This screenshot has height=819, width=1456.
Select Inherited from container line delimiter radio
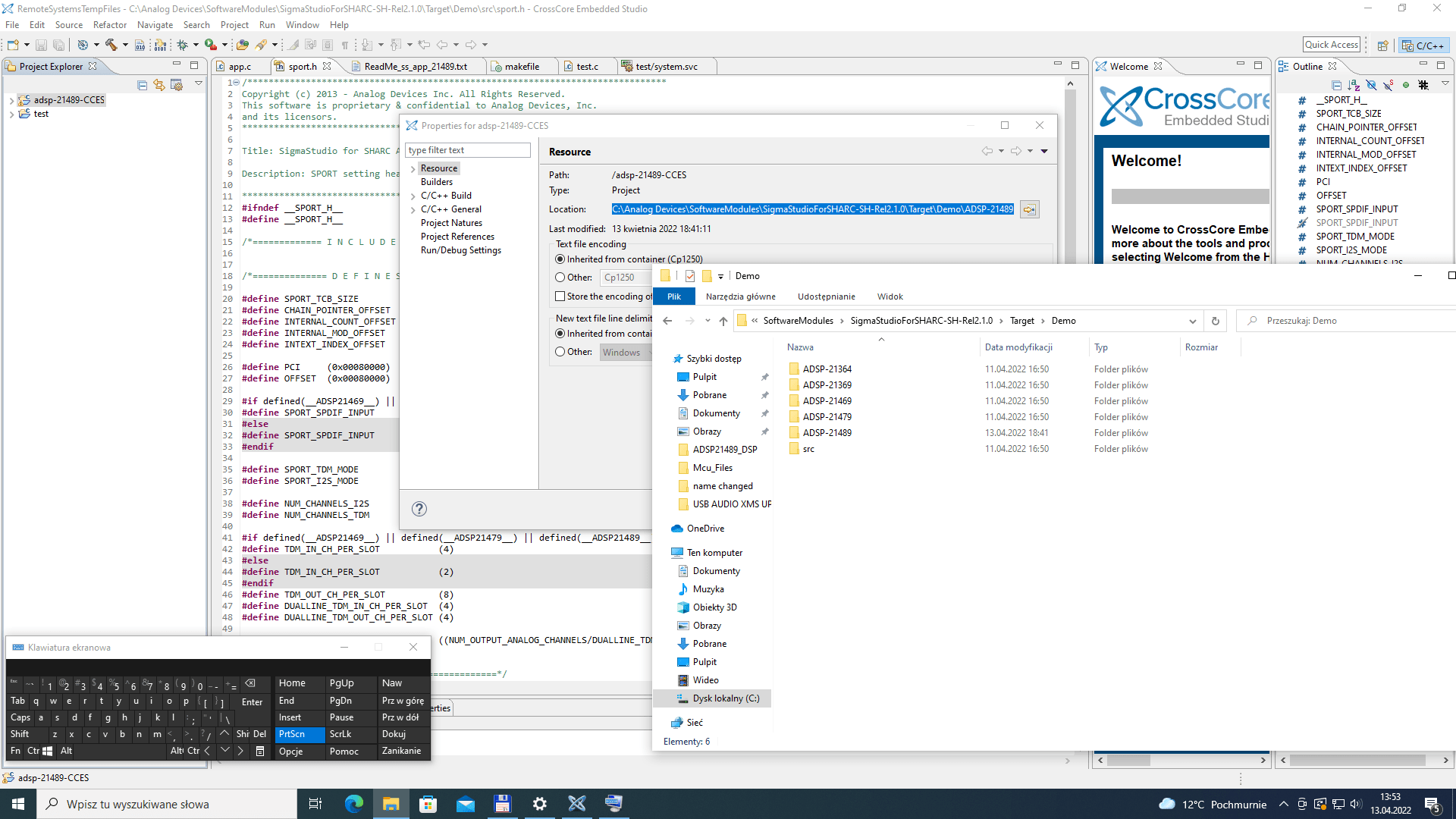pyautogui.click(x=560, y=334)
